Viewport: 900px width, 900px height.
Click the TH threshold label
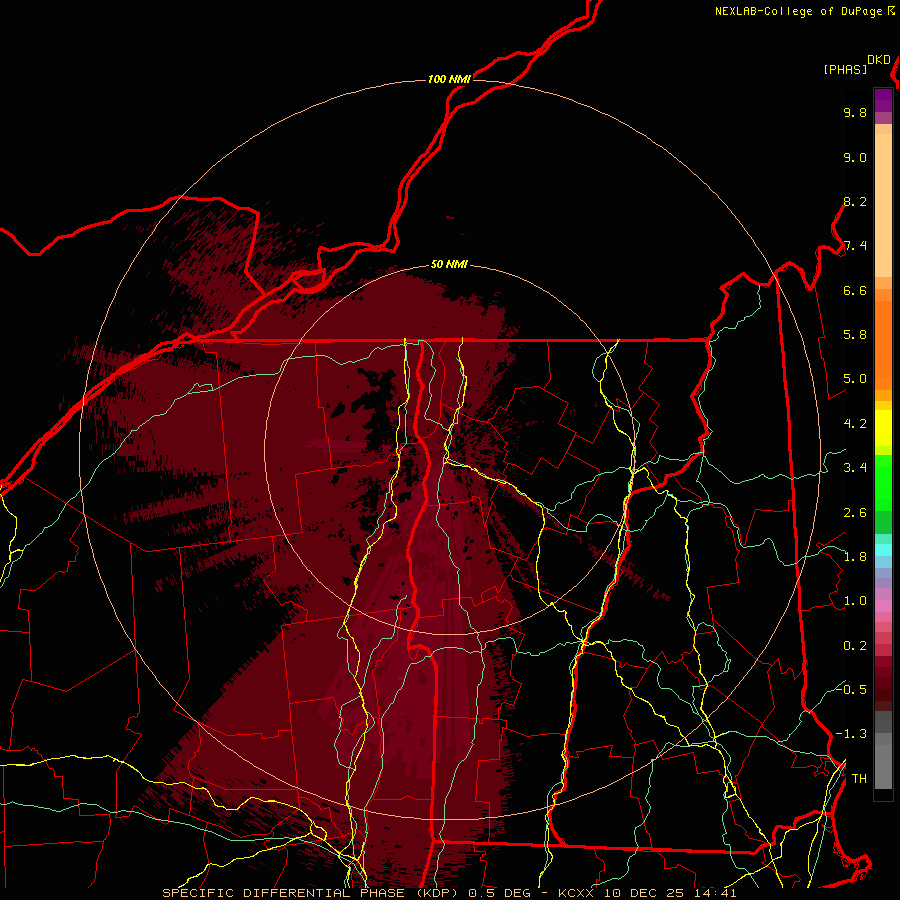pyautogui.click(x=859, y=779)
